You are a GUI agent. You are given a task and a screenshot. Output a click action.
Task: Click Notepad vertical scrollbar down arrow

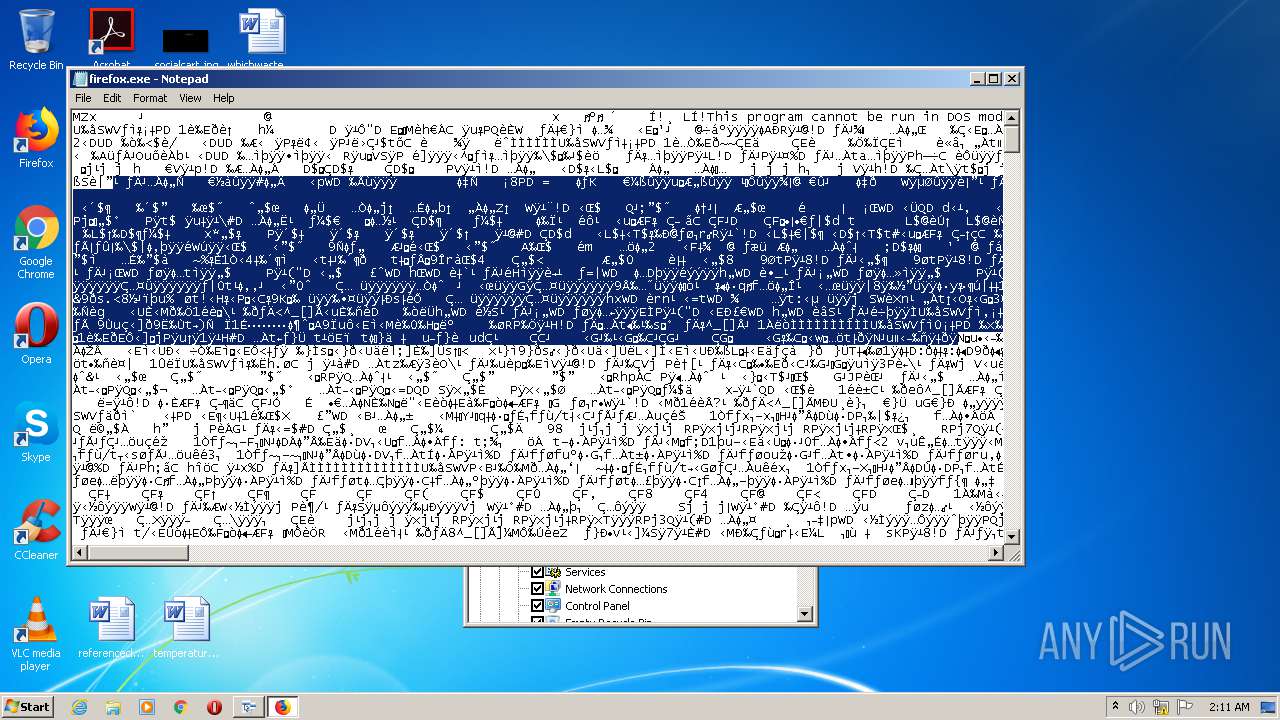click(1012, 537)
